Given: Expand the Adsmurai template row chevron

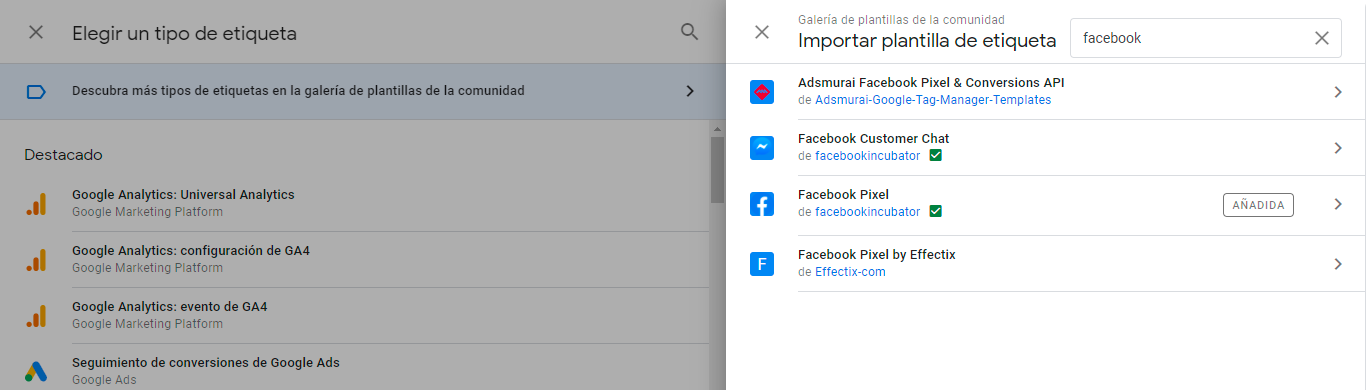Looking at the screenshot, I should click(x=1338, y=92).
